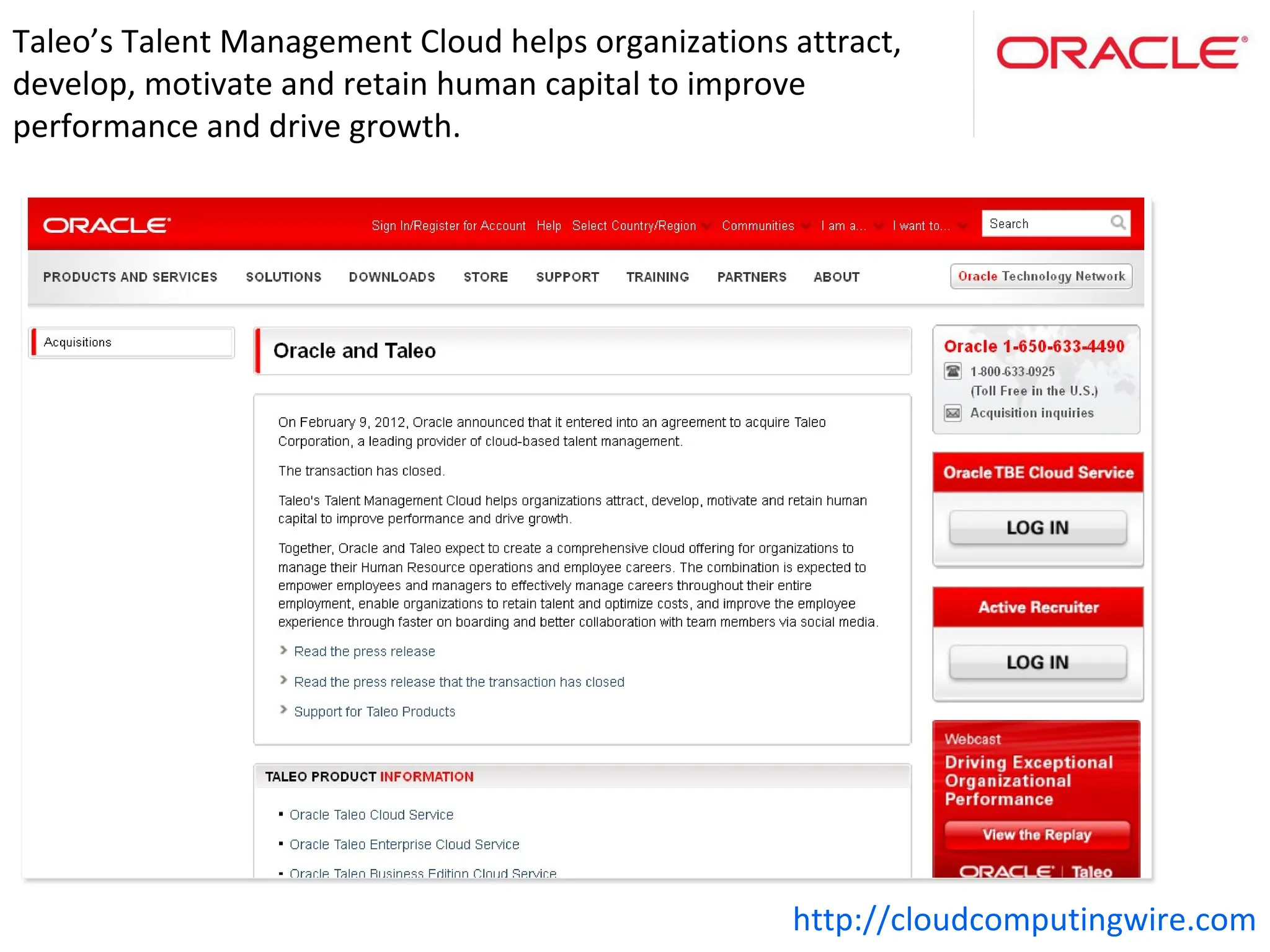
Task: Open the Products and Services menu
Action: click(130, 277)
